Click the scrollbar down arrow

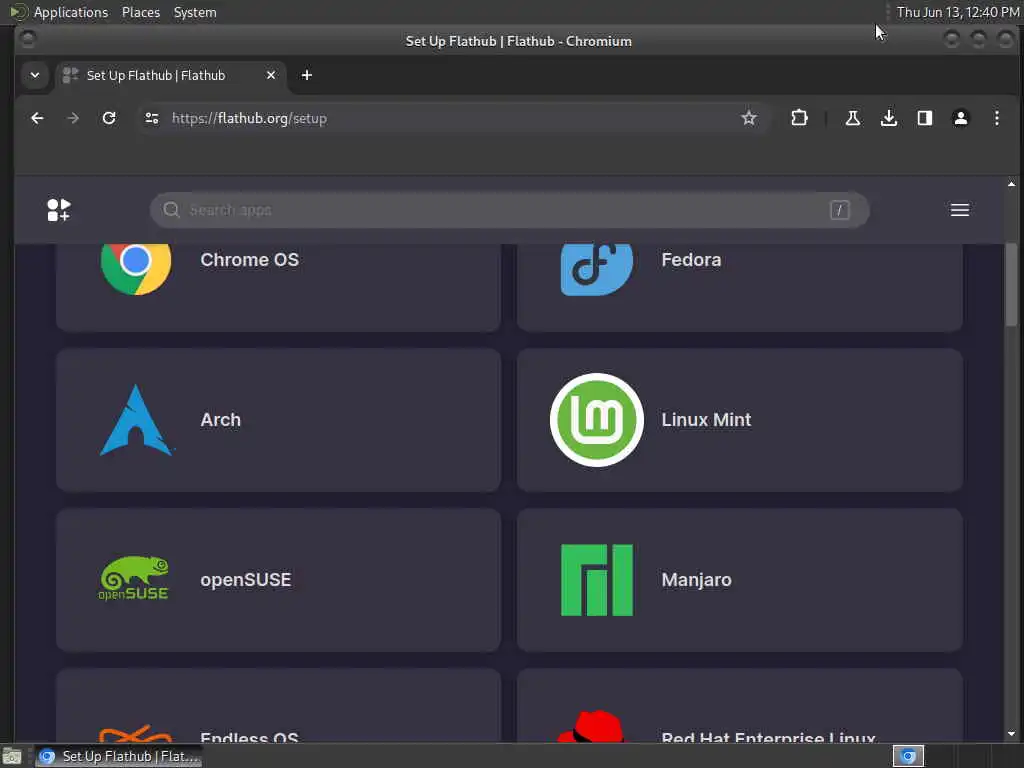tap(1011, 734)
